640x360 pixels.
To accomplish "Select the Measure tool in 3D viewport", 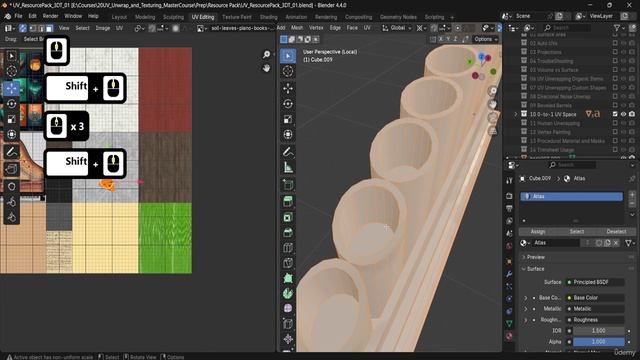I will pos(288,167).
